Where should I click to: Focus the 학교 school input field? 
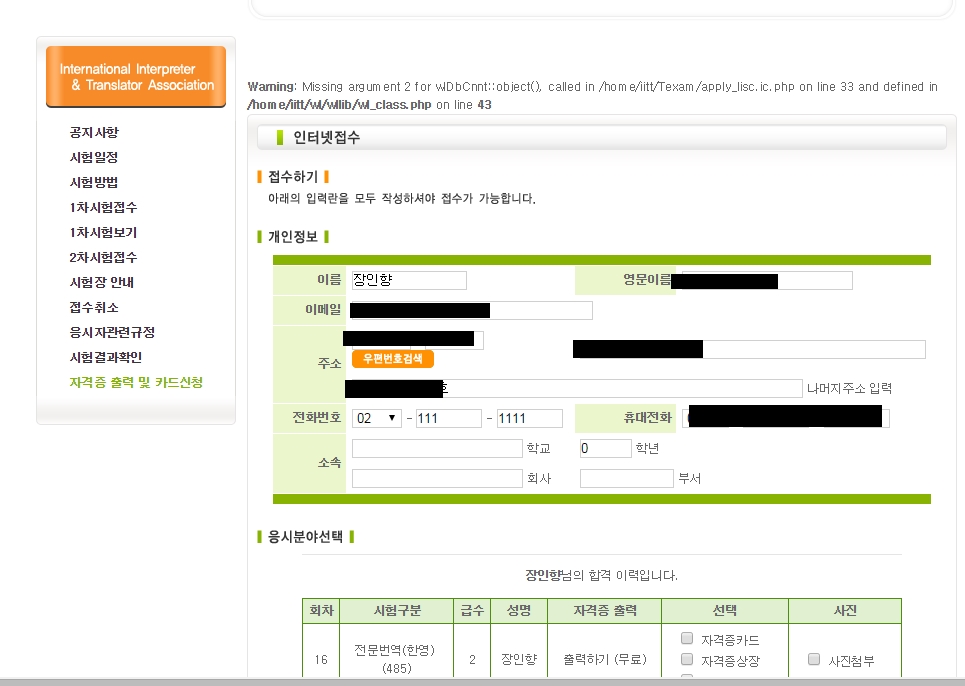tap(436, 448)
